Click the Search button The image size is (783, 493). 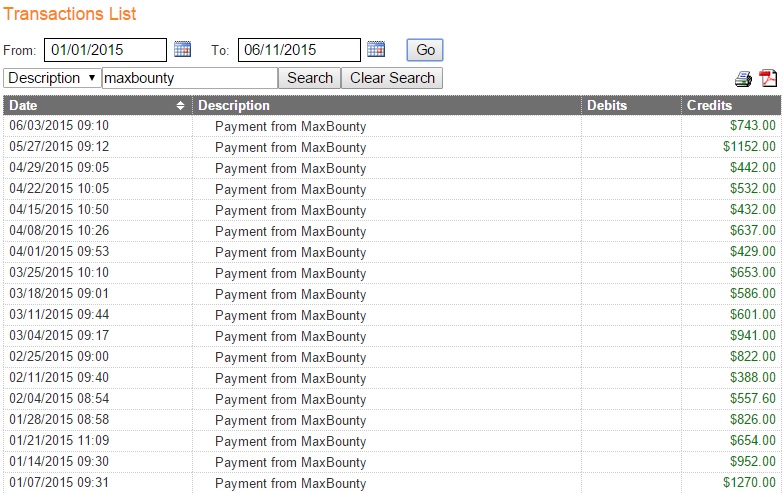(x=309, y=78)
